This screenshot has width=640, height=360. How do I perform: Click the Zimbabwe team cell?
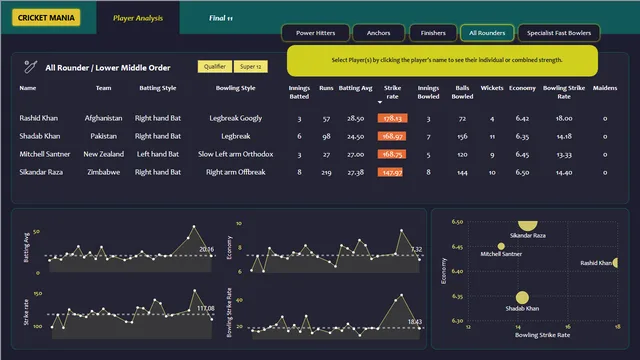tap(103, 172)
